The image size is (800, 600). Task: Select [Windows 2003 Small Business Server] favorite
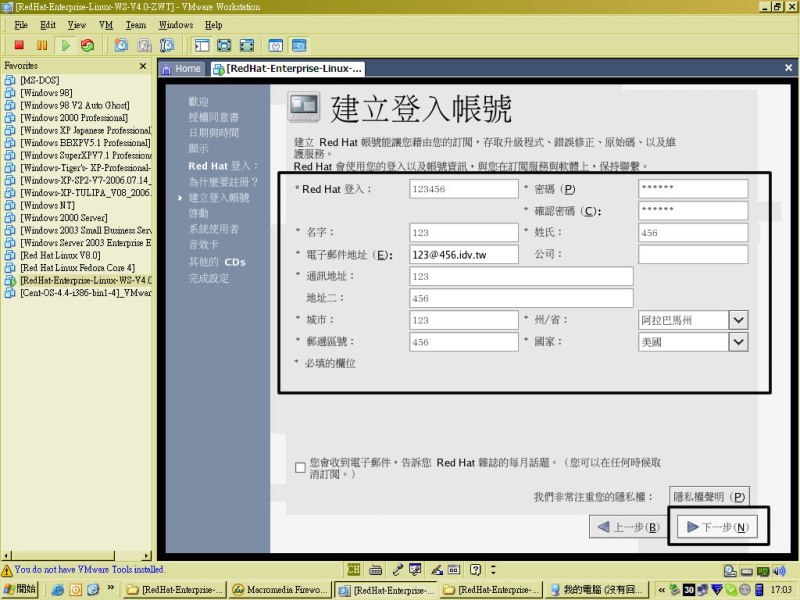[x=86, y=230]
